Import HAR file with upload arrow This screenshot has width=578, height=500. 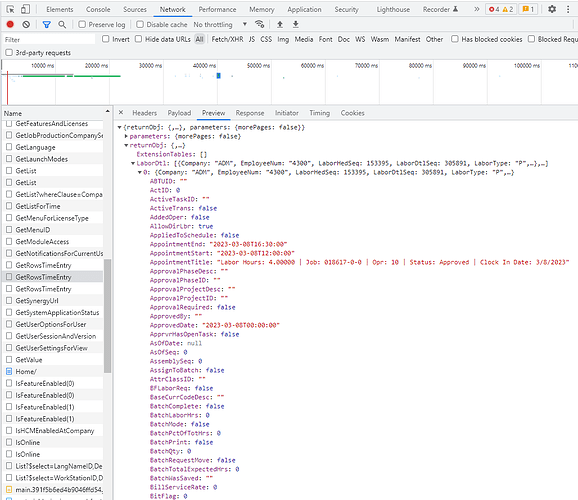point(280,24)
